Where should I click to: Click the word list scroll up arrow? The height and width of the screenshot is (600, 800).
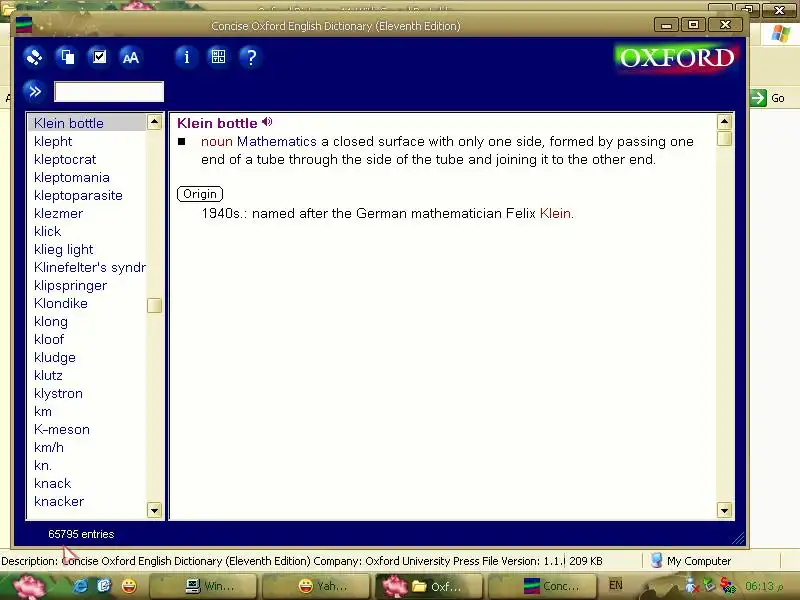coord(154,122)
